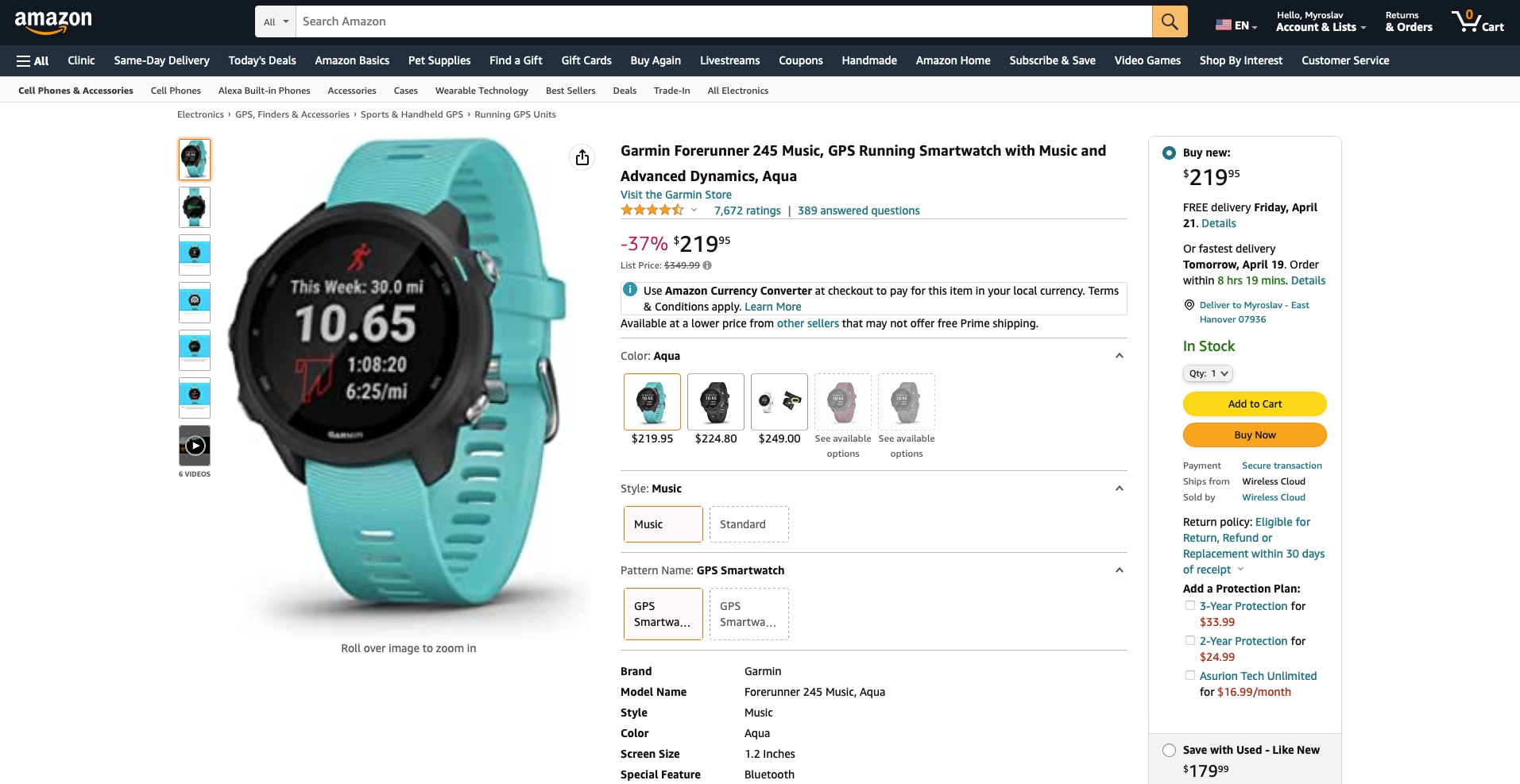Open the Qty quantity dropdown
Viewport: 1520px width, 784px height.
click(1208, 373)
